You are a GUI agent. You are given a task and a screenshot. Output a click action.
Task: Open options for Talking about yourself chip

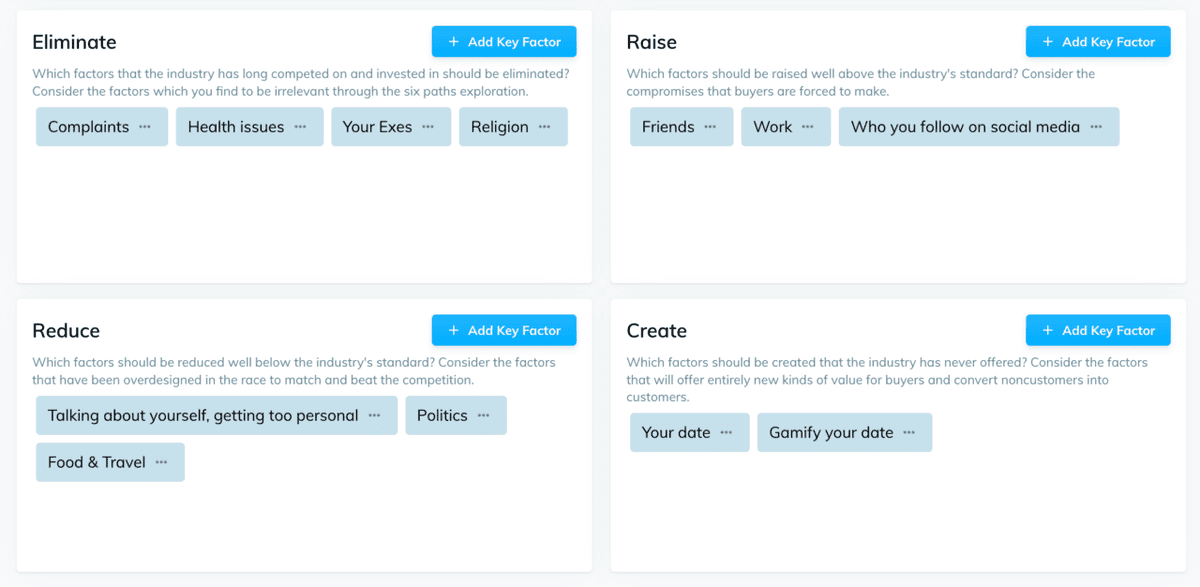374,416
